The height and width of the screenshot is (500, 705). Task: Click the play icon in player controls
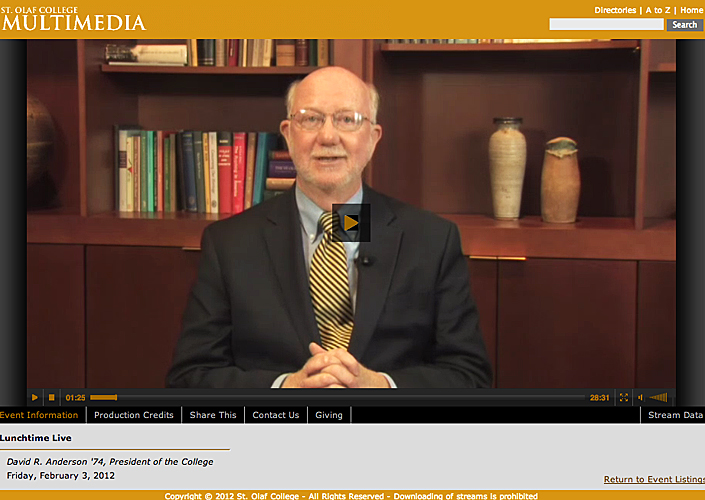pyautogui.click(x=35, y=397)
